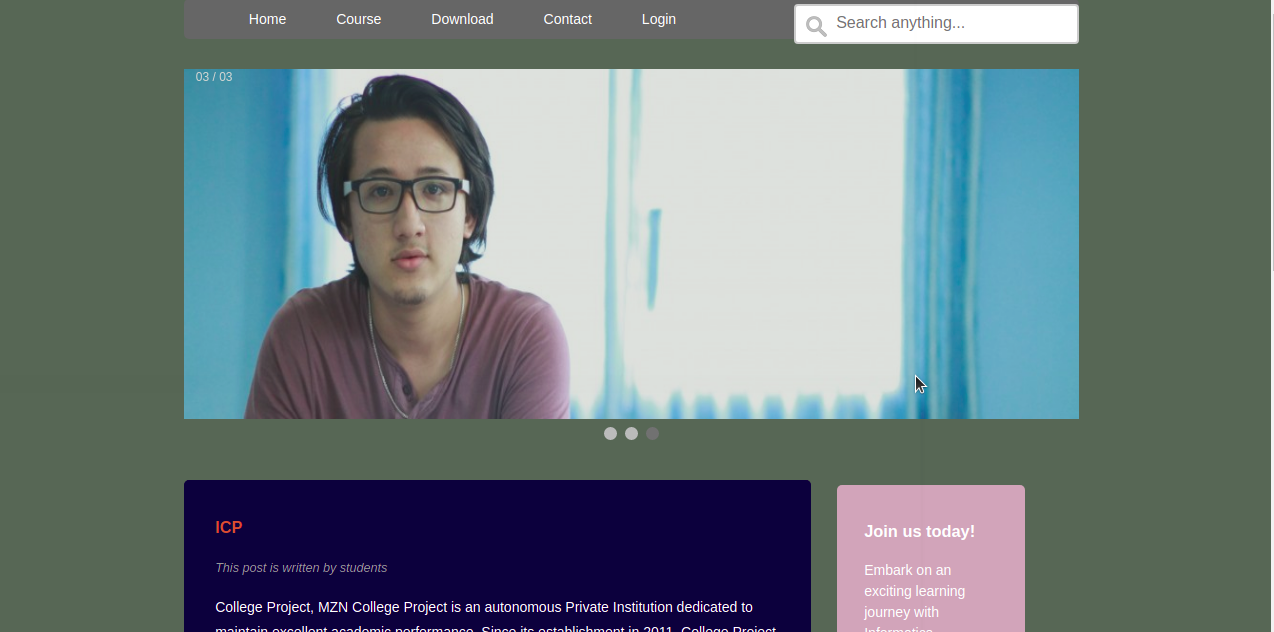Click the search magnifier icon

pyautogui.click(x=815, y=24)
